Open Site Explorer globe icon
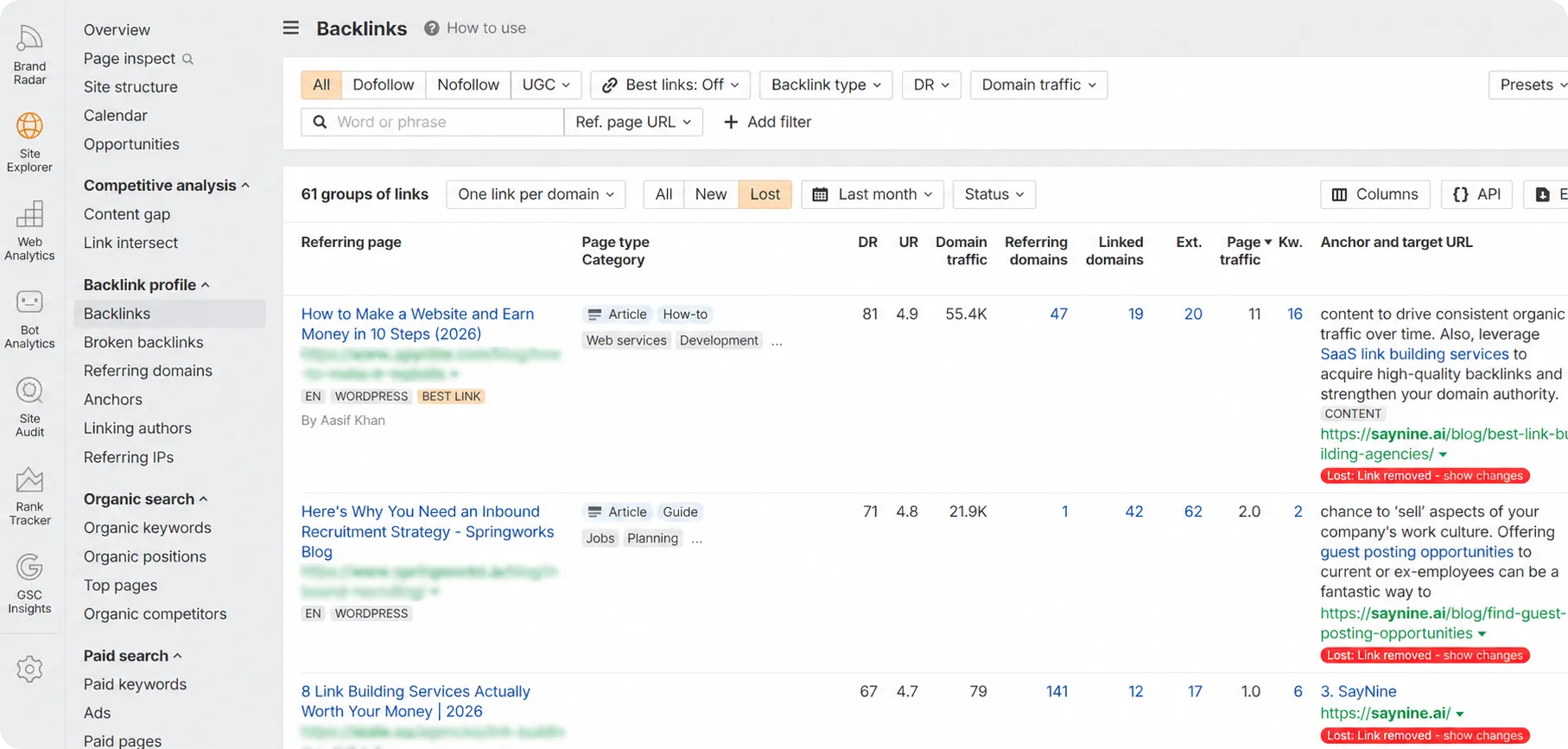The image size is (1568, 749). pyautogui.click(x=29, y=126)
